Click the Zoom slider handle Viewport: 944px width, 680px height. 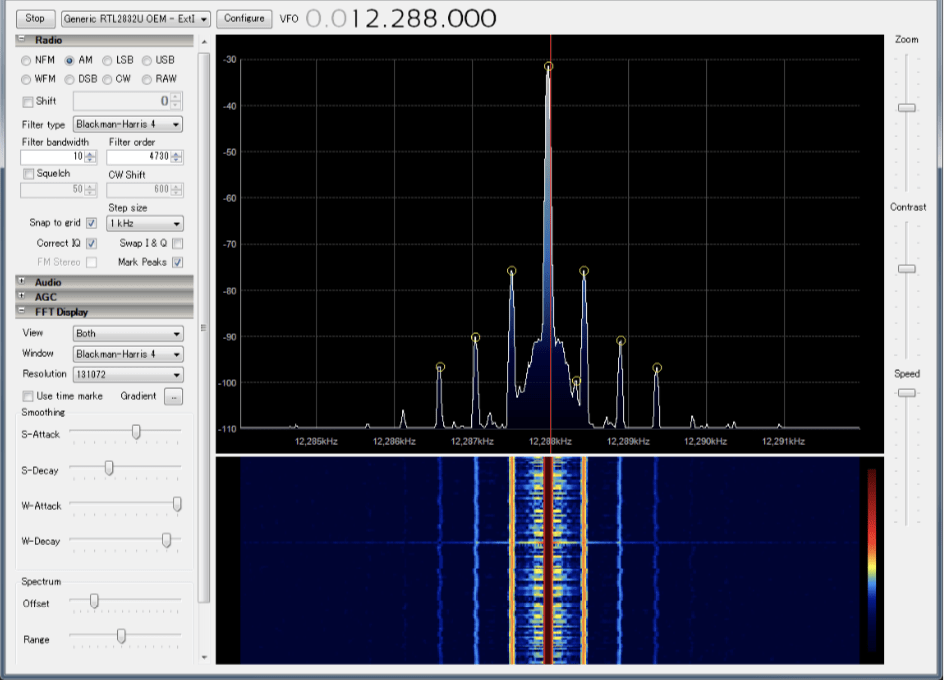[907, 108]
